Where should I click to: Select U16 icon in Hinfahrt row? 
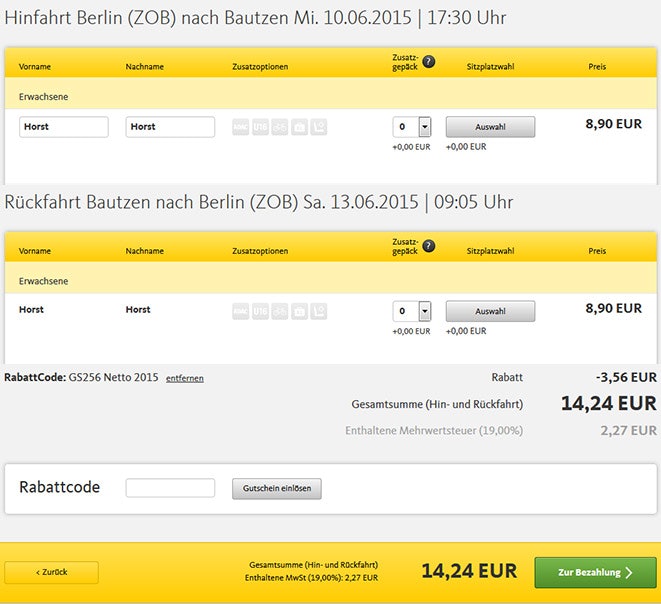point(260,127)
